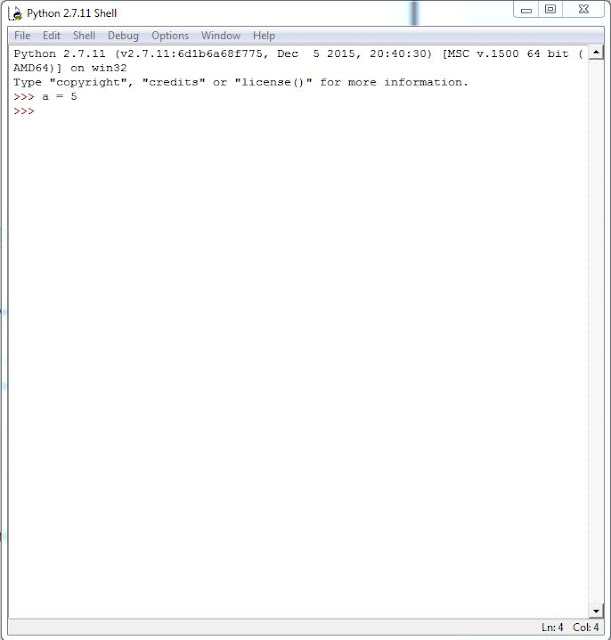The width and height of the screenshot is (611, 640).
Task: Open the Options menu
Action: click(170, 36)
